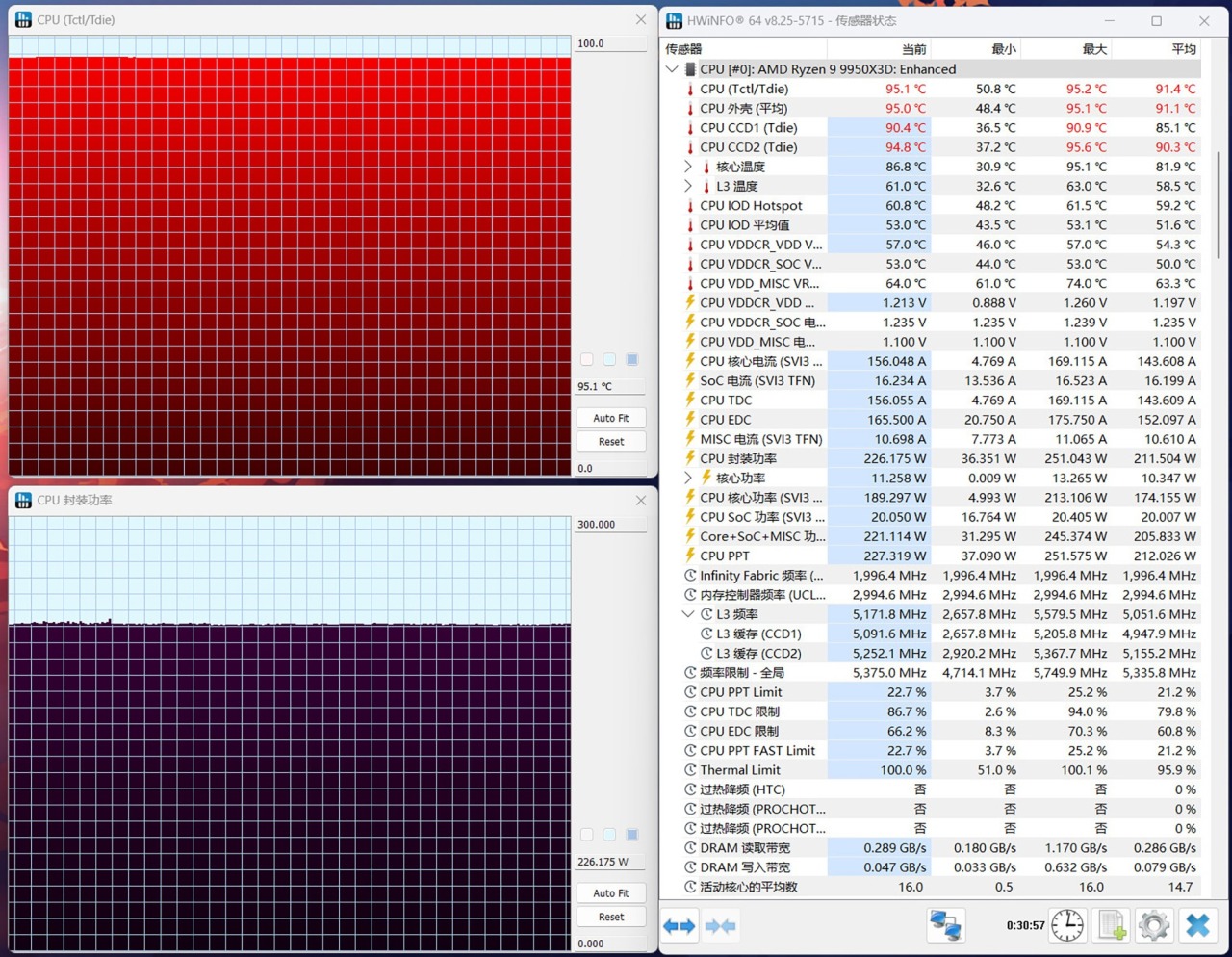The height and width of the screenshot is (957, 1232).
Task: Expand the 核心温度 sensor group
Action: (x=688, y=167)
